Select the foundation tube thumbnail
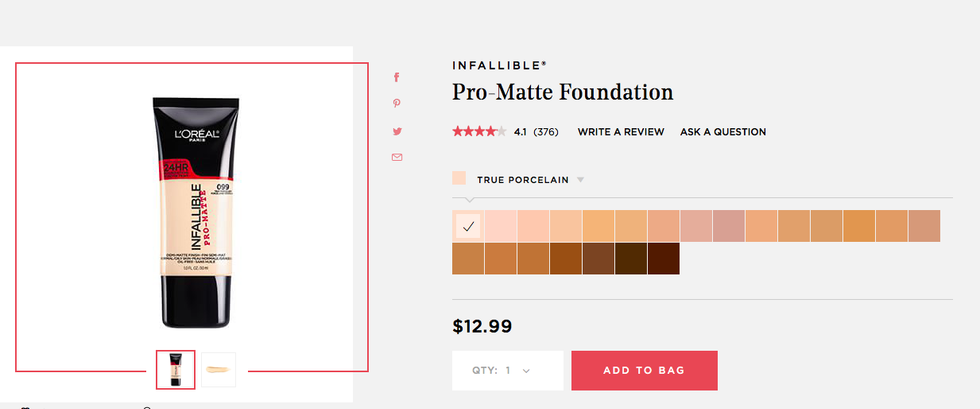The height and width of the screenshot is (409, 980). (176, 369)
